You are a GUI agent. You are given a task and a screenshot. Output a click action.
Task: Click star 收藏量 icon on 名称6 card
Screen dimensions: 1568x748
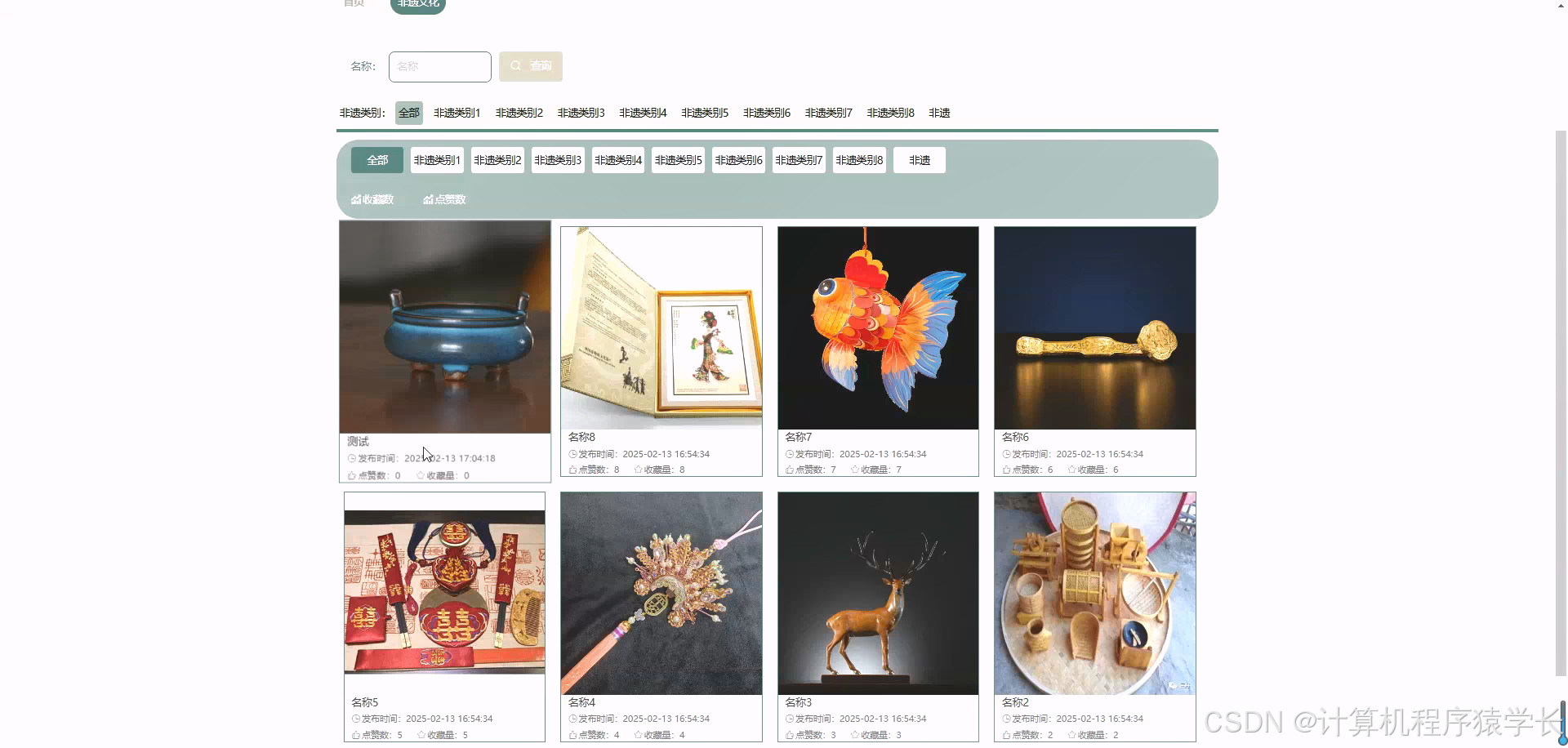click(1072, 470)
